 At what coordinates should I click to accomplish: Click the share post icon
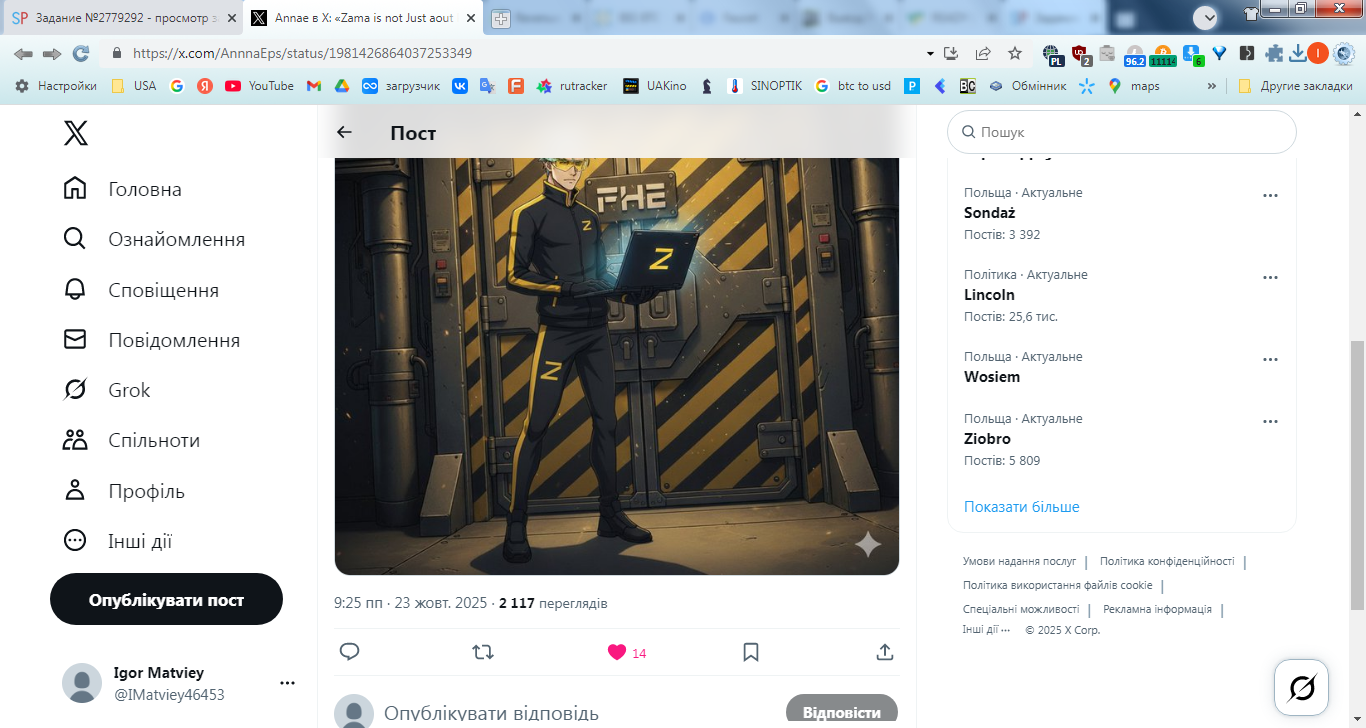[884, 652]
